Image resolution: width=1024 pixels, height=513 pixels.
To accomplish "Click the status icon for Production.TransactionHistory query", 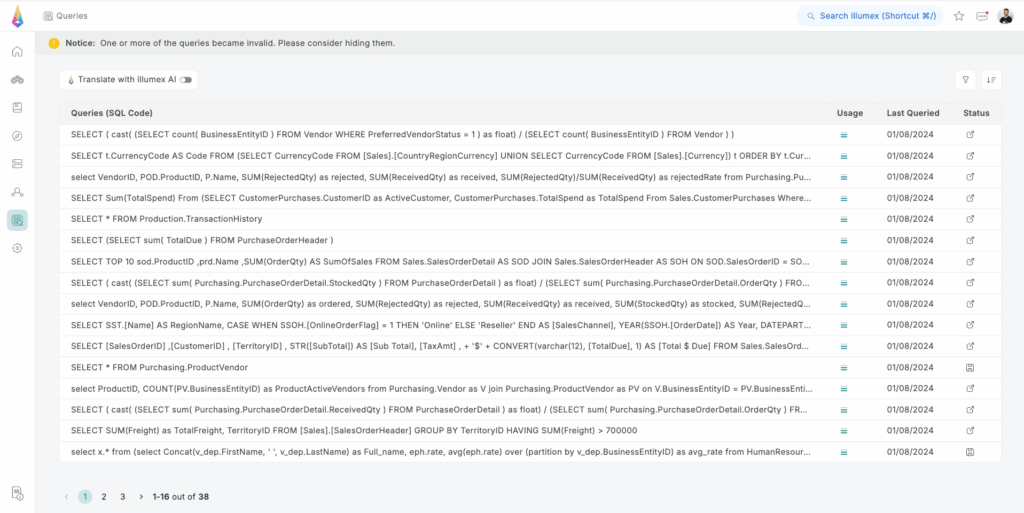I will pyautogui.click(x=969, y=219).
